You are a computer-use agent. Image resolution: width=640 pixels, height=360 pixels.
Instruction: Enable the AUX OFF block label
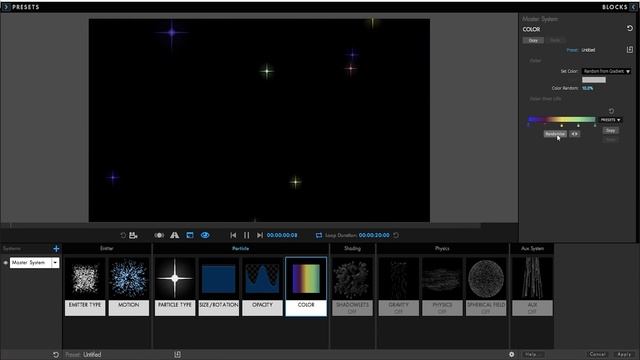[x=532, y=308]
